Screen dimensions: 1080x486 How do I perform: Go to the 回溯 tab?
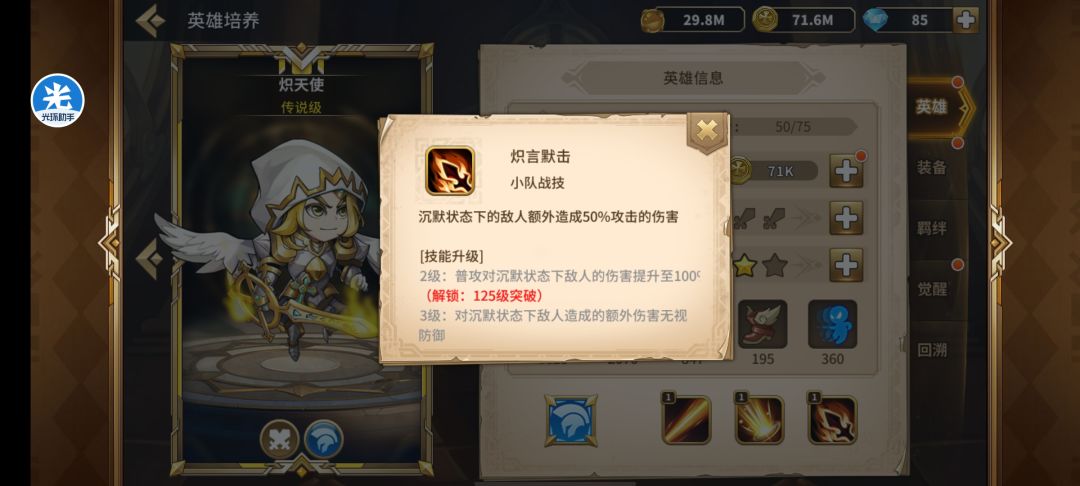[x=931, y=350]
